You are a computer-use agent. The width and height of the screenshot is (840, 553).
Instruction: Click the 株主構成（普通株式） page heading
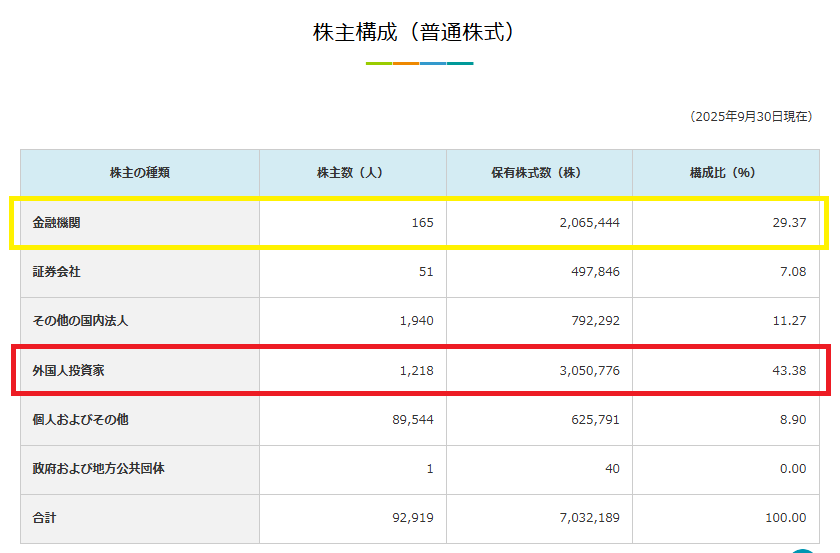coord(419,32)
